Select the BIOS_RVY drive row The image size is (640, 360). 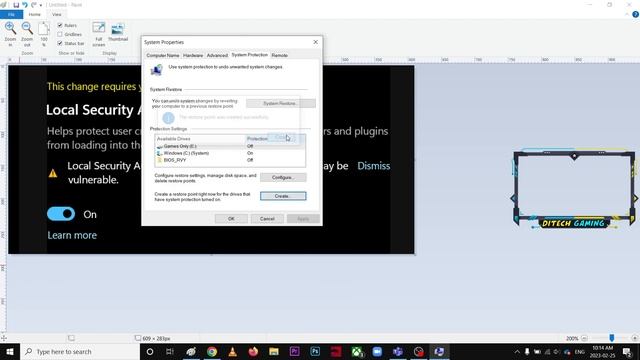(x=230, y=160)
